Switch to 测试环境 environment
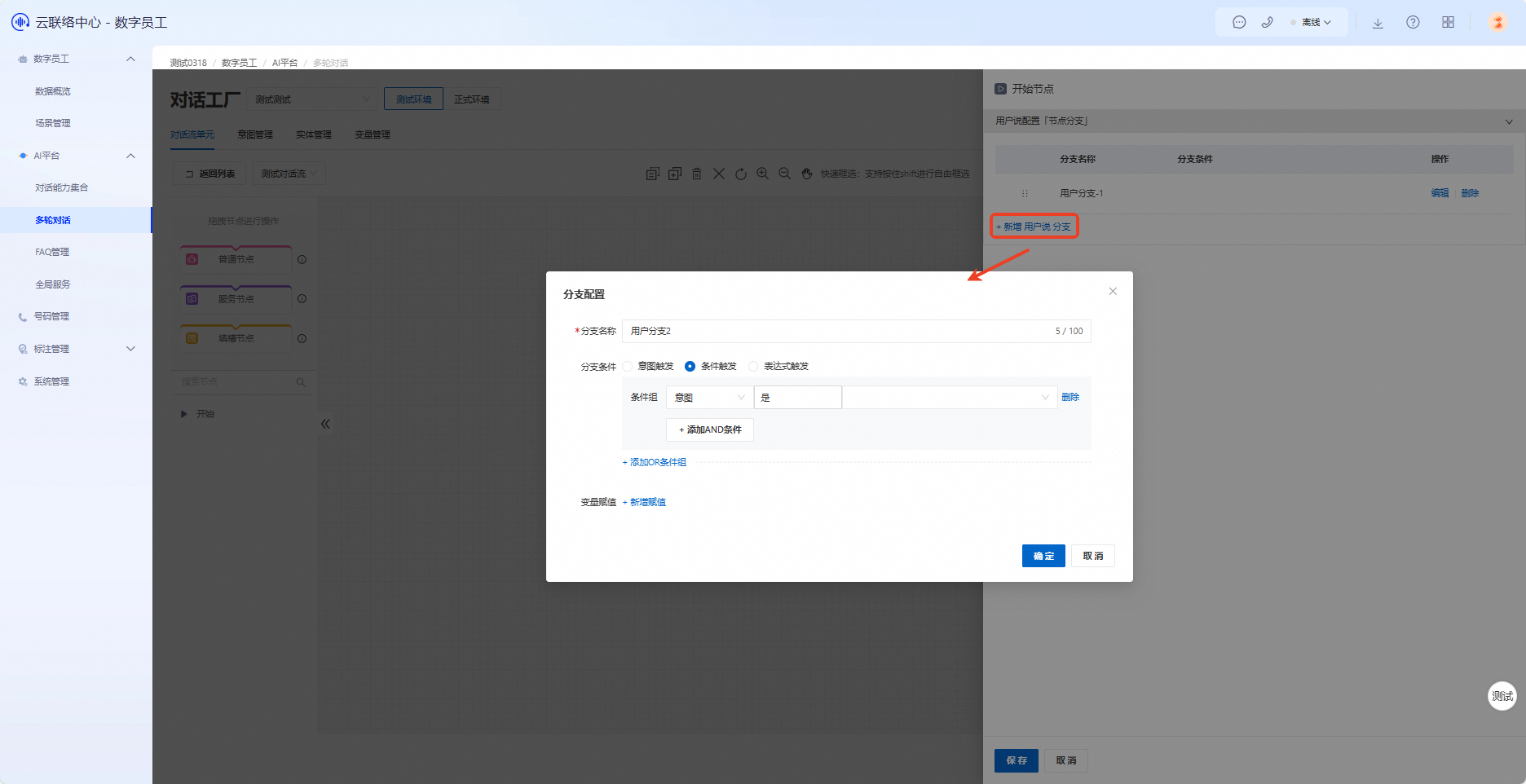The width and height of the screenshot is (1526, 784). (x=413, y=99)
